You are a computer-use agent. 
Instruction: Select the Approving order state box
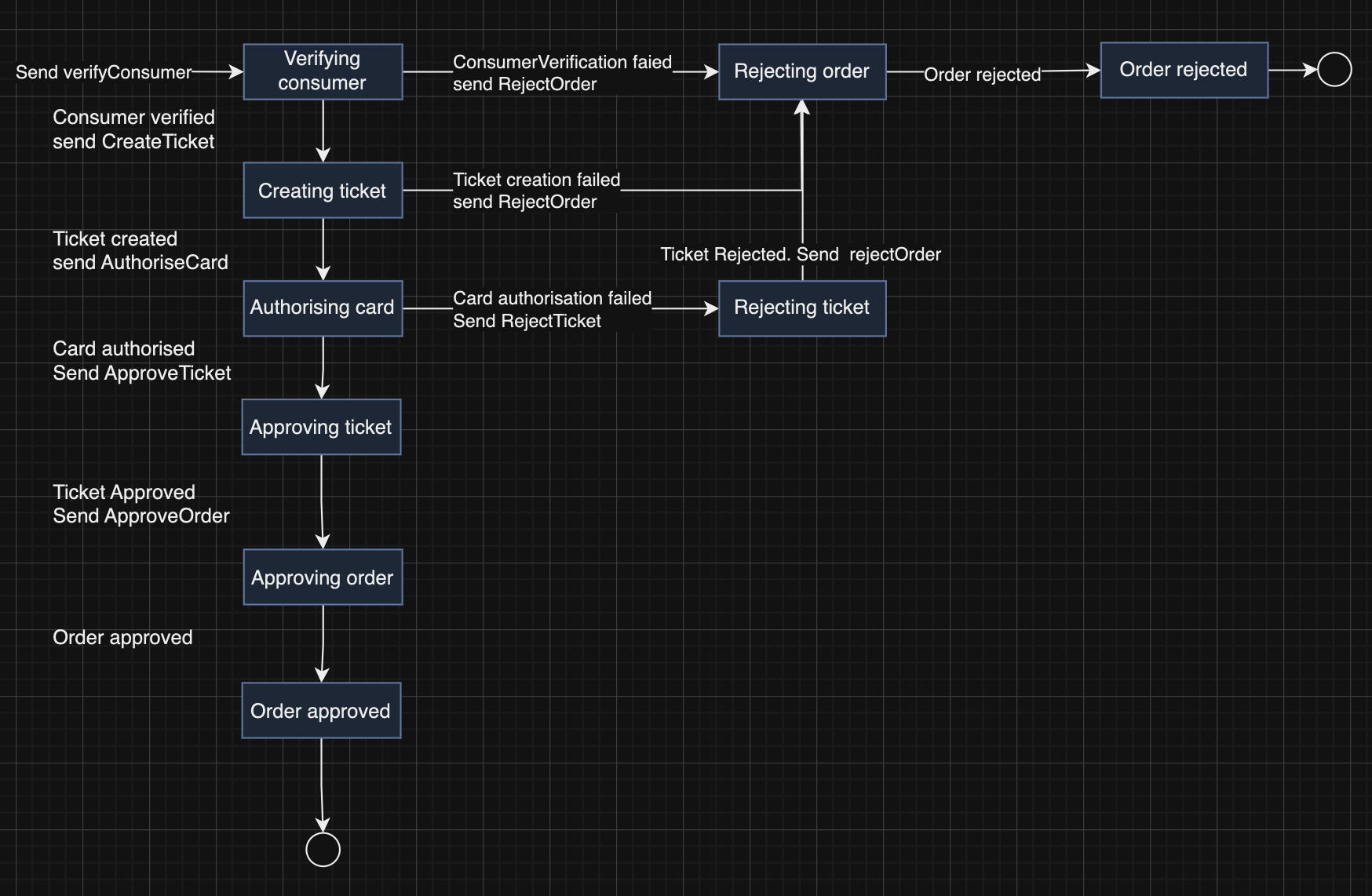[x=323, y=577]
